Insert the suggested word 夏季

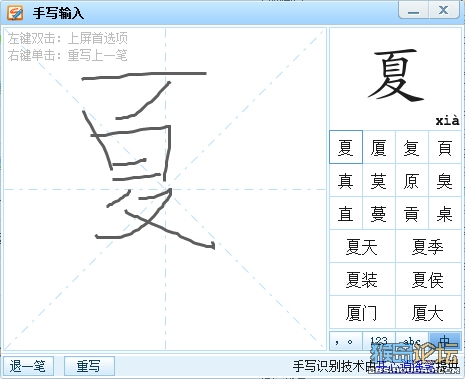pyautogui.click(x=428, y=246)
